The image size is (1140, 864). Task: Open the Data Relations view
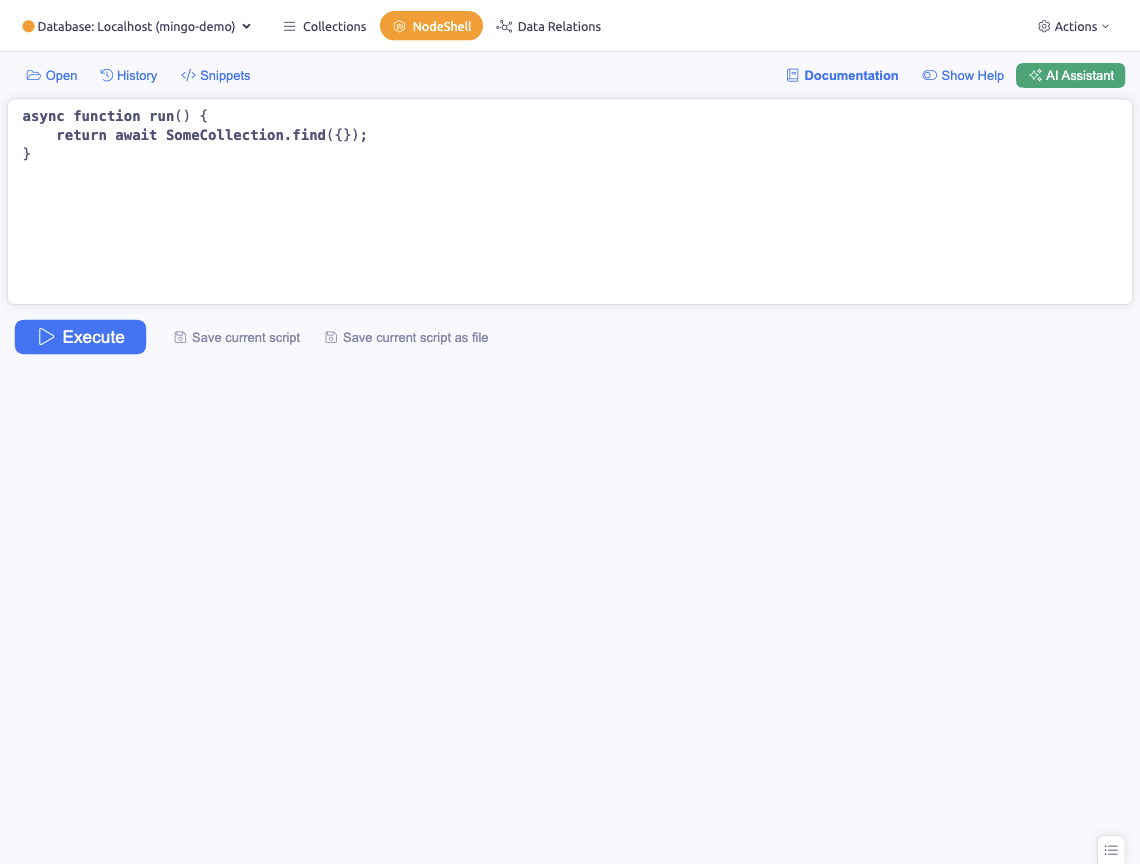pos(548,26)
